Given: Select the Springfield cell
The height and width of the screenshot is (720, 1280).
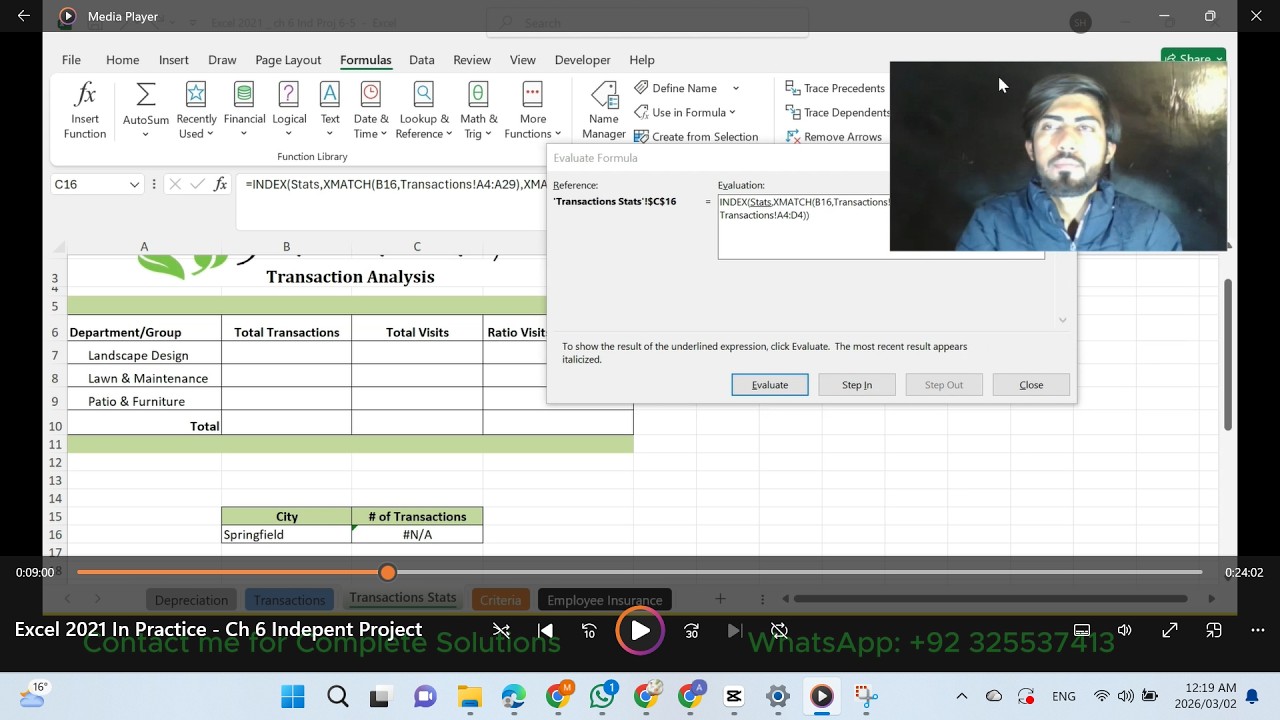Looking at the screenshot, I should tap(286, 535).
